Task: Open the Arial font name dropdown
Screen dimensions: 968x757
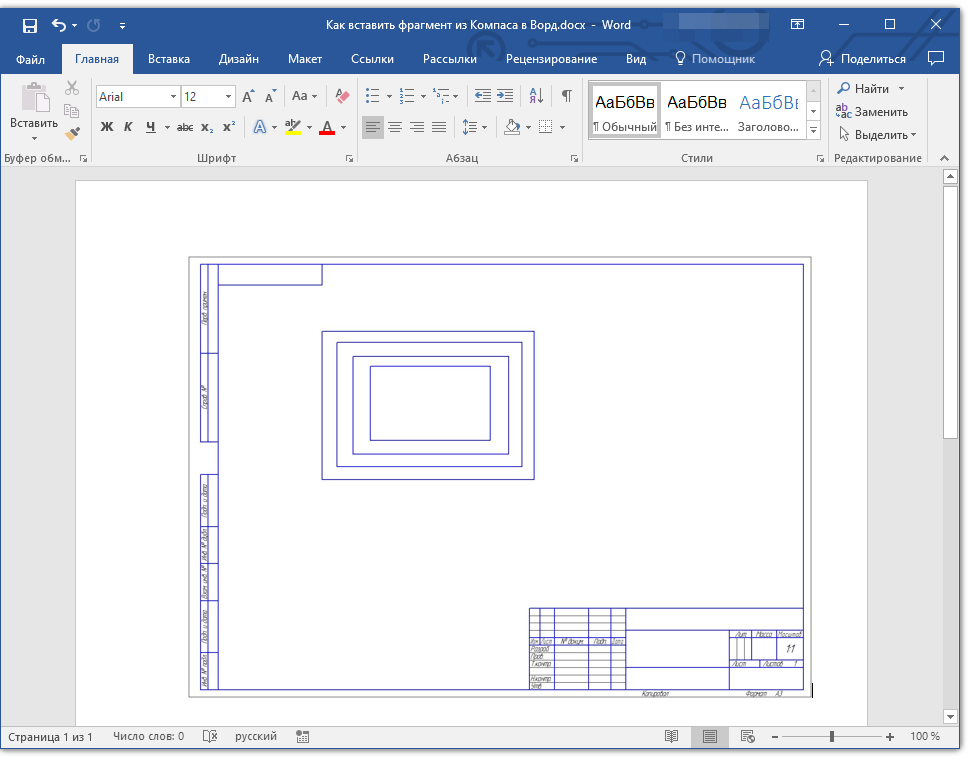Action: [x=174, y=97]
